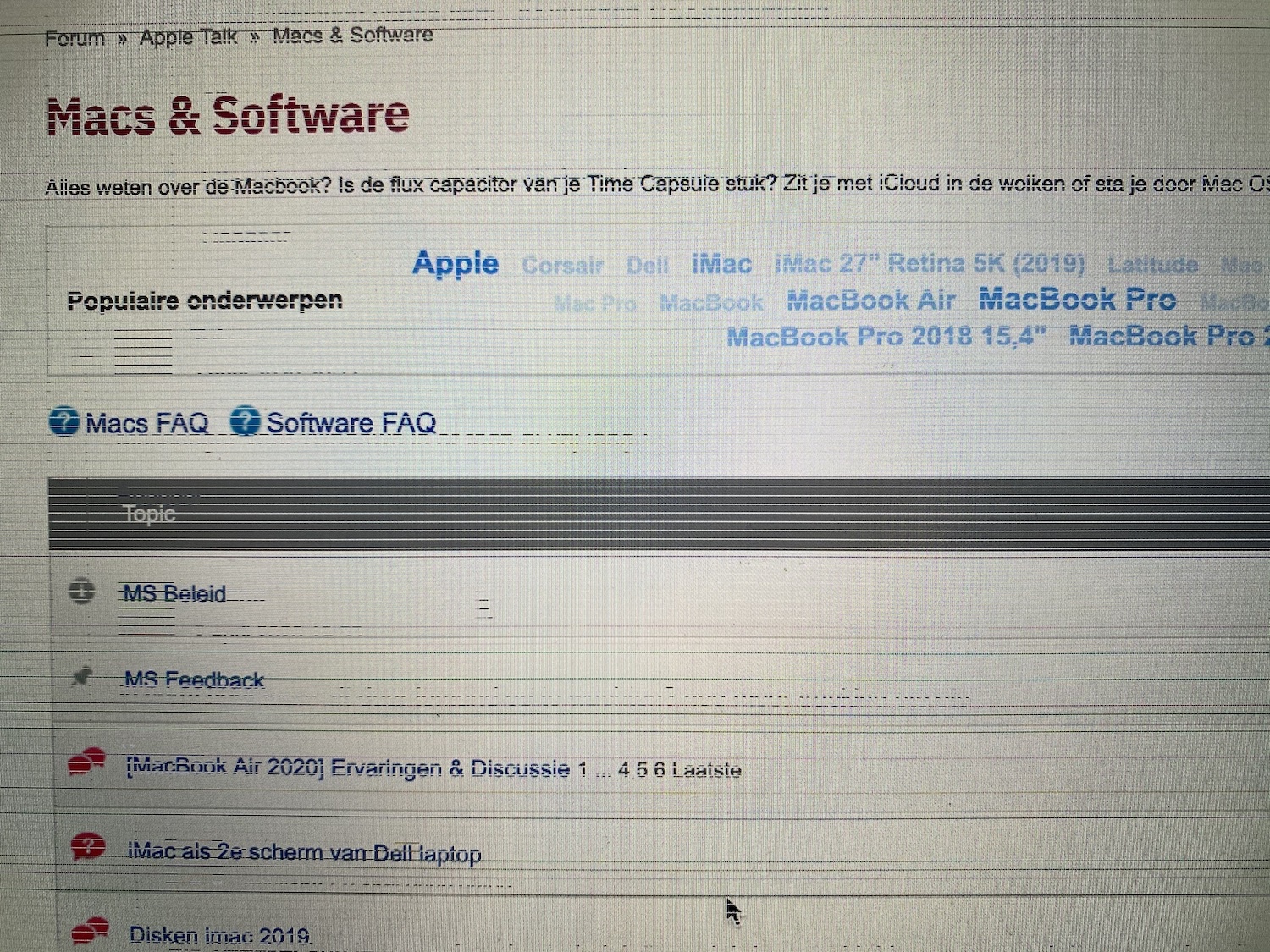Click the question bubble icon for iMac als 2e scherm
1270x952 pixels.
pyautogui.click(x=88, y=845)
